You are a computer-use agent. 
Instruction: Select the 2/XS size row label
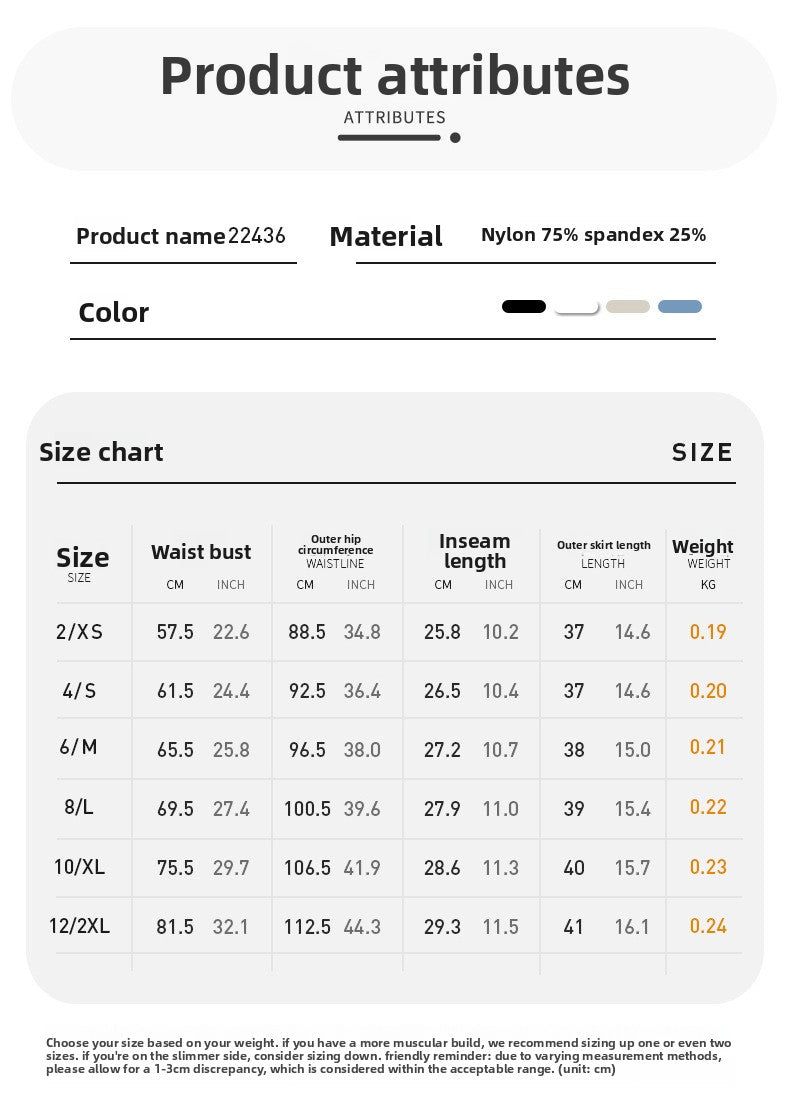[x=79, y=632]
